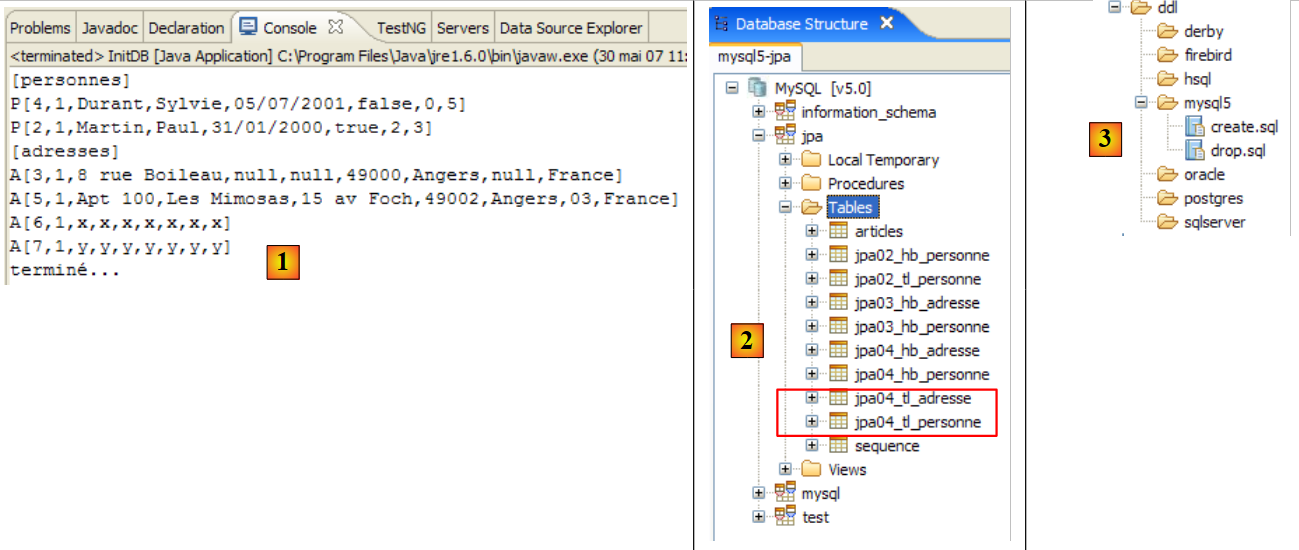Viewport: 1299px width, 550px height.
Task: Select the jpa04_tl_personne table
Action: [917, 422]
